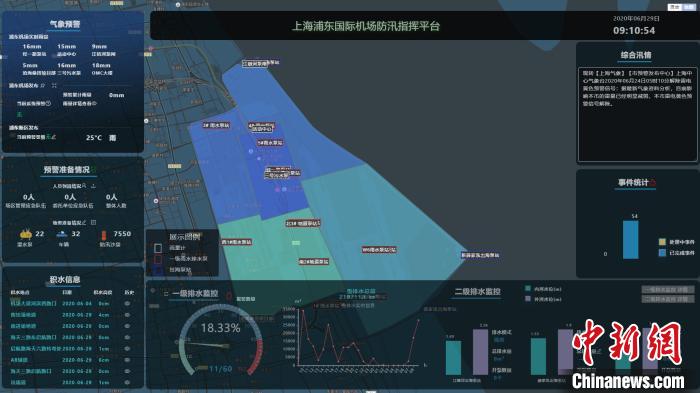Screen dimensions: 700x393
Task: Toggle 雨量计 checkbox in map legend
Action: click(158, 248)
